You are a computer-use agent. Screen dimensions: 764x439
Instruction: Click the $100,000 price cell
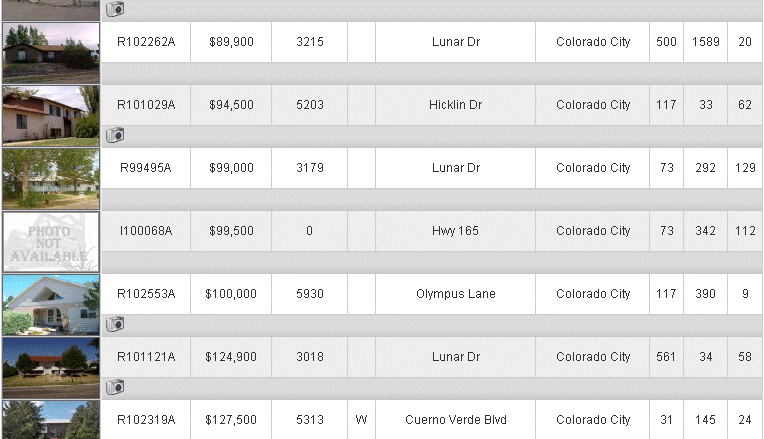231,294
